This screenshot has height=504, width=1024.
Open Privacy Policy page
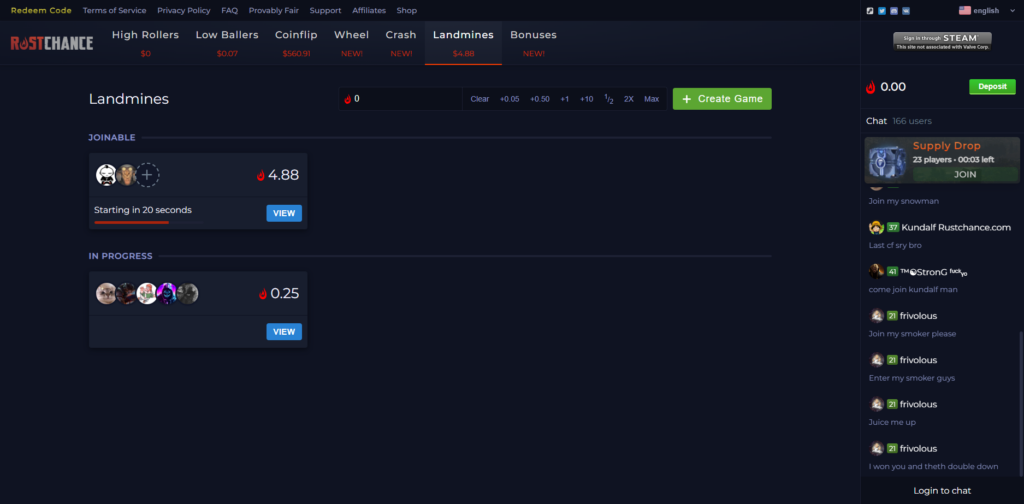pyautogui.click(x=184, y=10)
